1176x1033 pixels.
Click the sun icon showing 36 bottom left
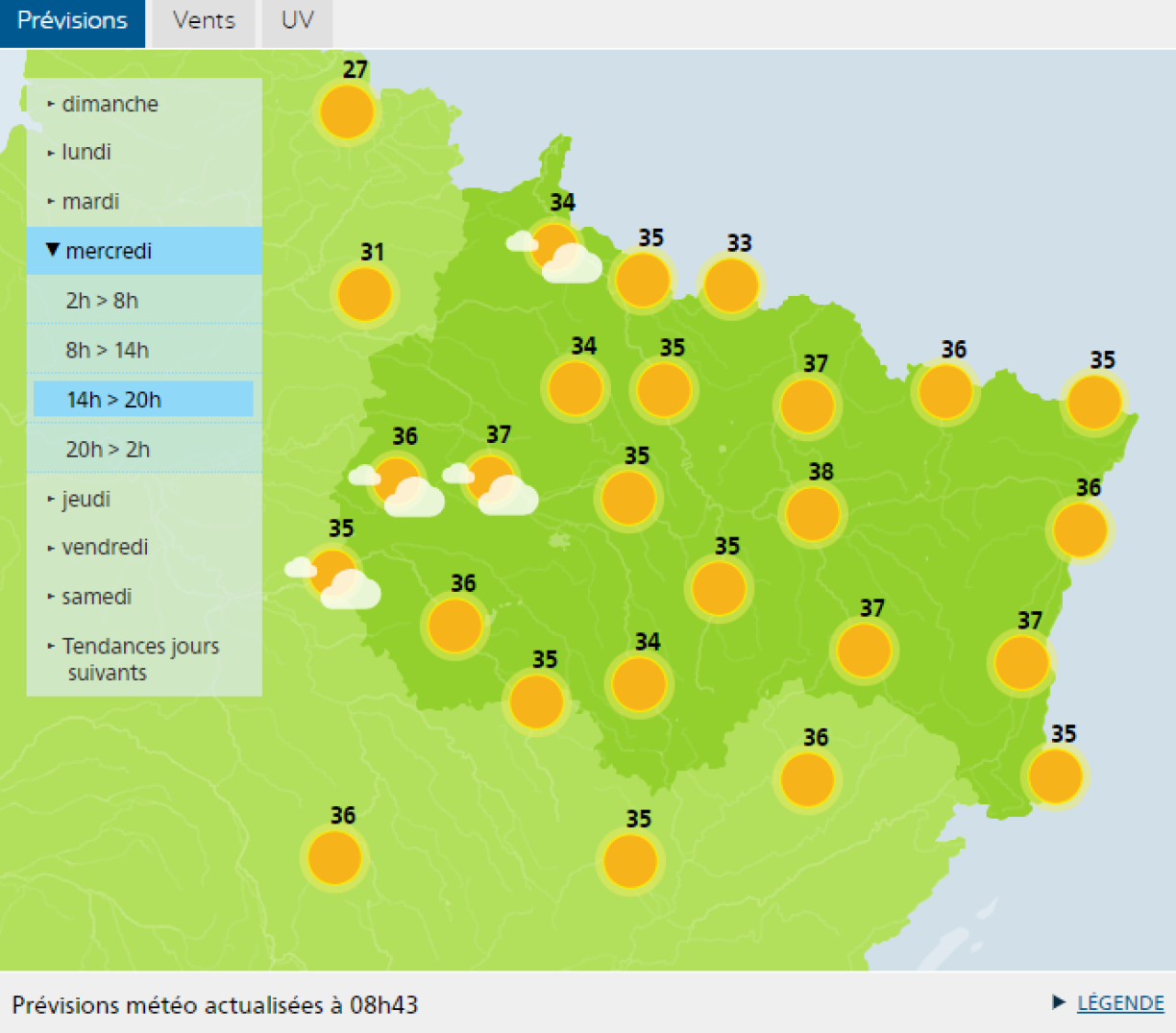coord(334,858)
